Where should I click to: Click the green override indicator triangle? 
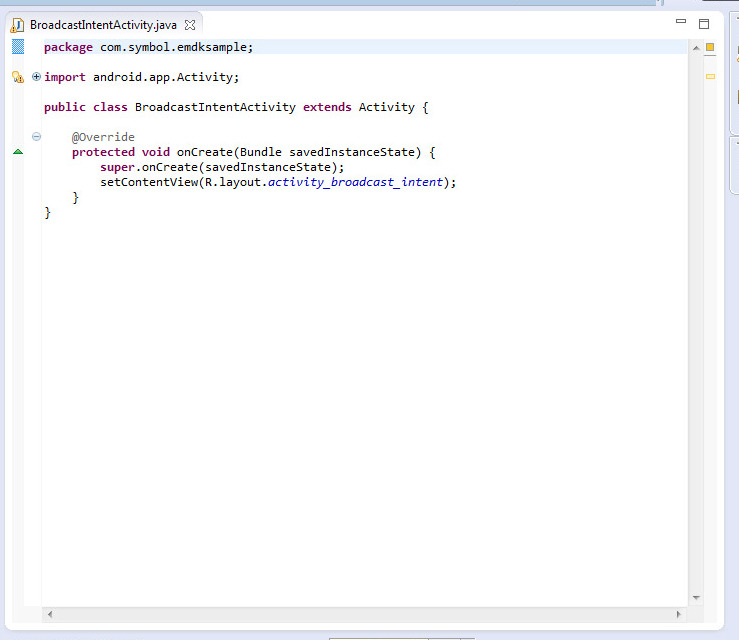[x=17, y=152]
